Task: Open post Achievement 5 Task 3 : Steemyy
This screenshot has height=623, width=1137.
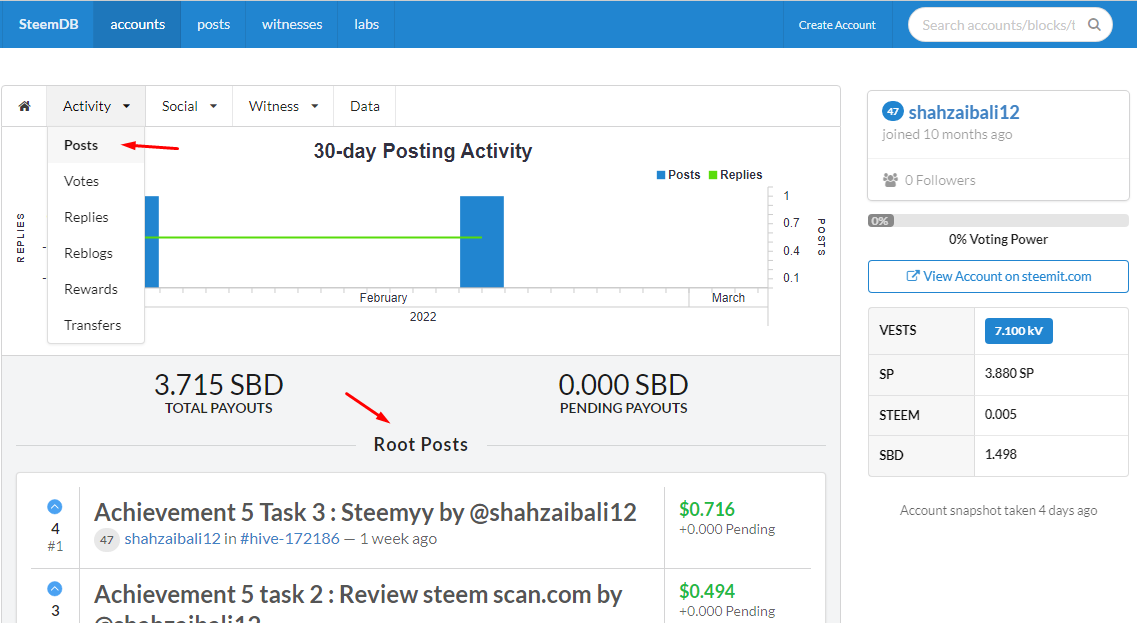Action: click(365, 512)
